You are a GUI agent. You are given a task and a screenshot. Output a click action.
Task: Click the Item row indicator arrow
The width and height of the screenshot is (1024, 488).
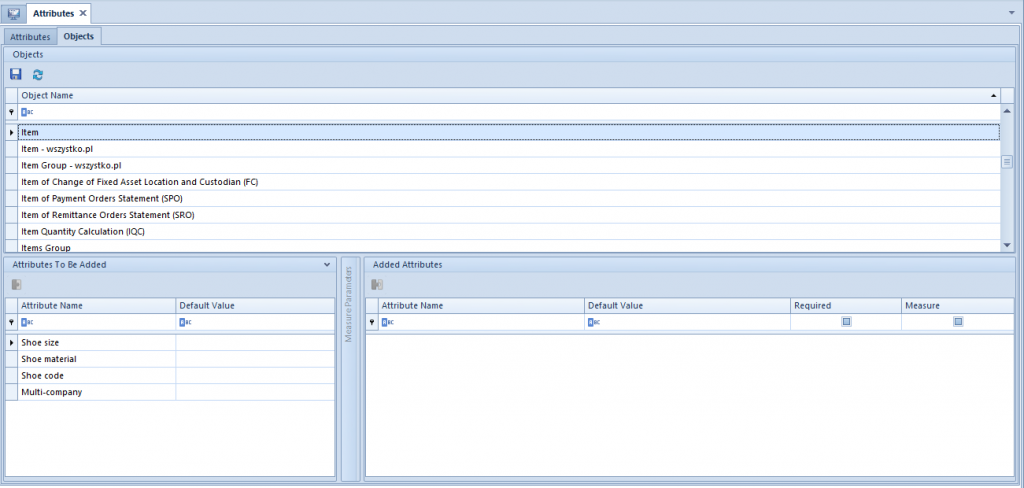12,133
